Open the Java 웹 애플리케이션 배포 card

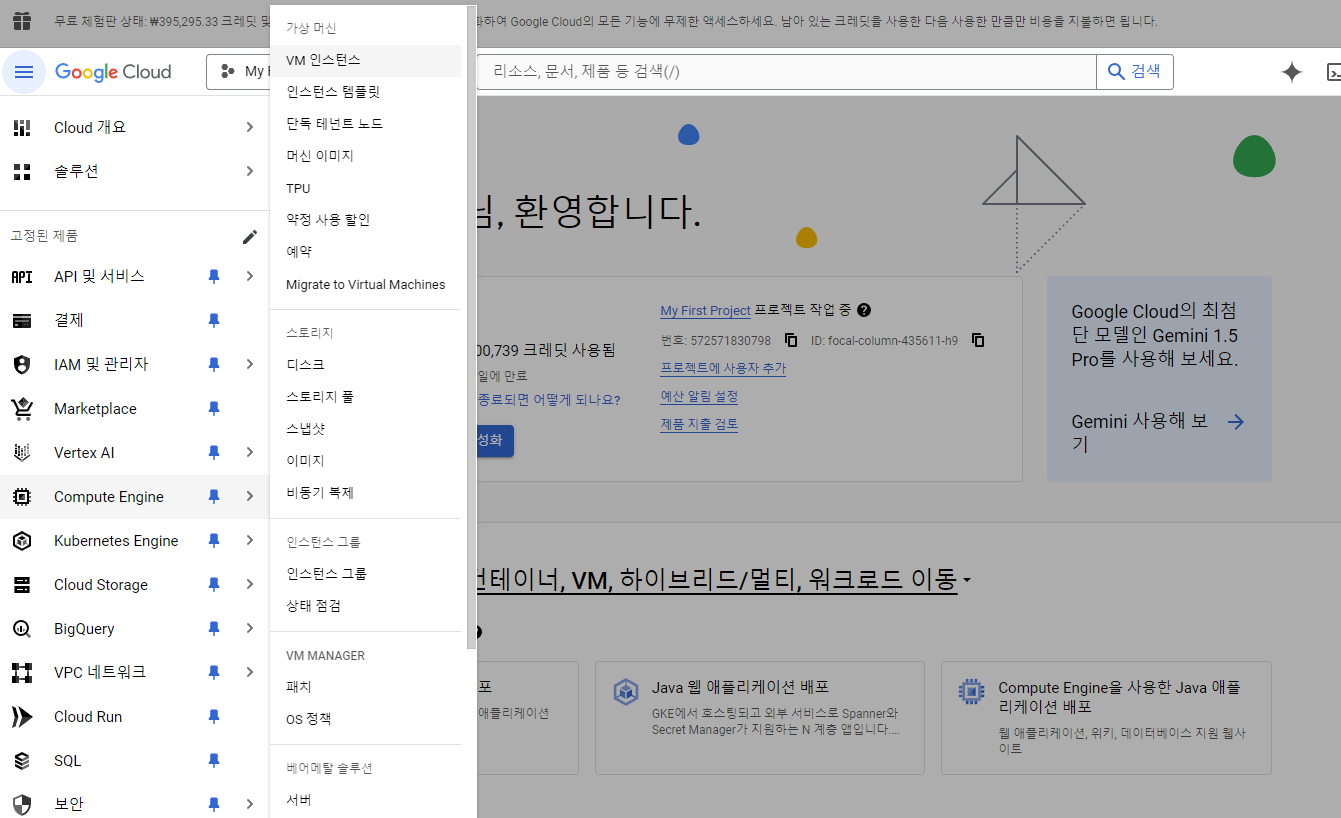[x=760, y=717]
